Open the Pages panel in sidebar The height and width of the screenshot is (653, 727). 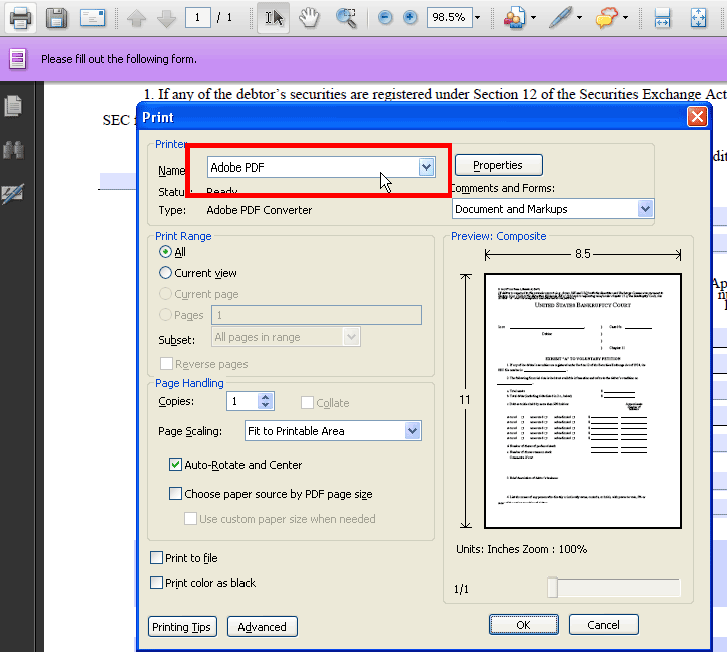point(13,106)
